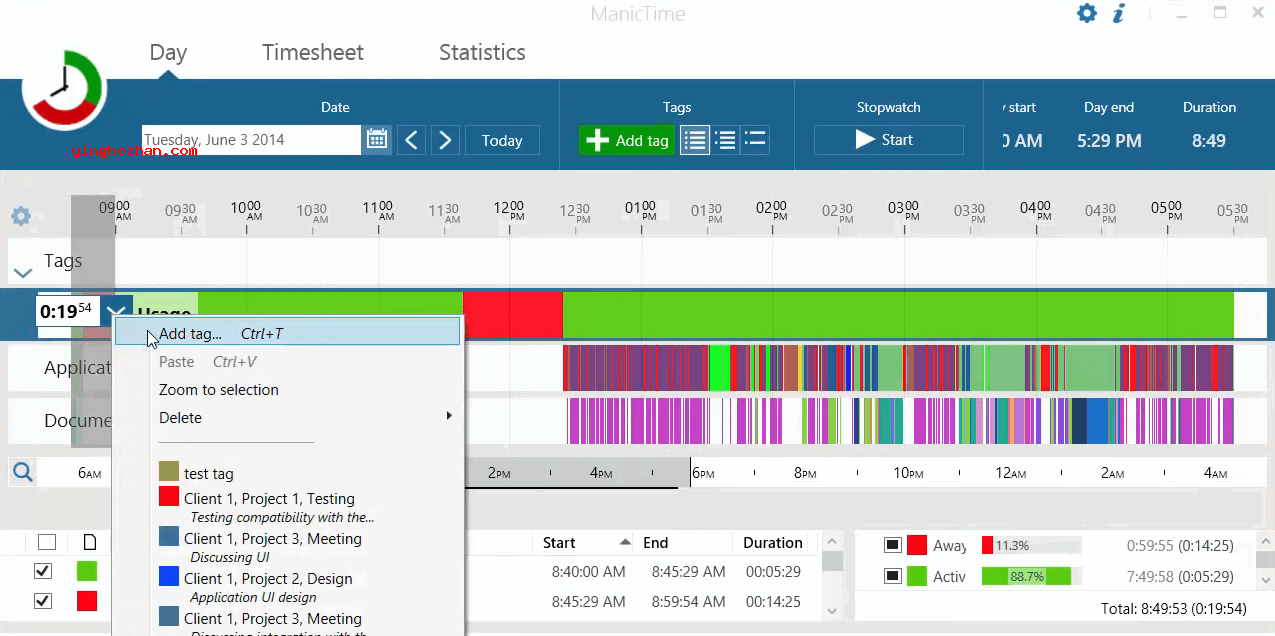The image size is (1275, 636).
Task: Expand the Delete submenu arrow
Action: tap(449, 417)
